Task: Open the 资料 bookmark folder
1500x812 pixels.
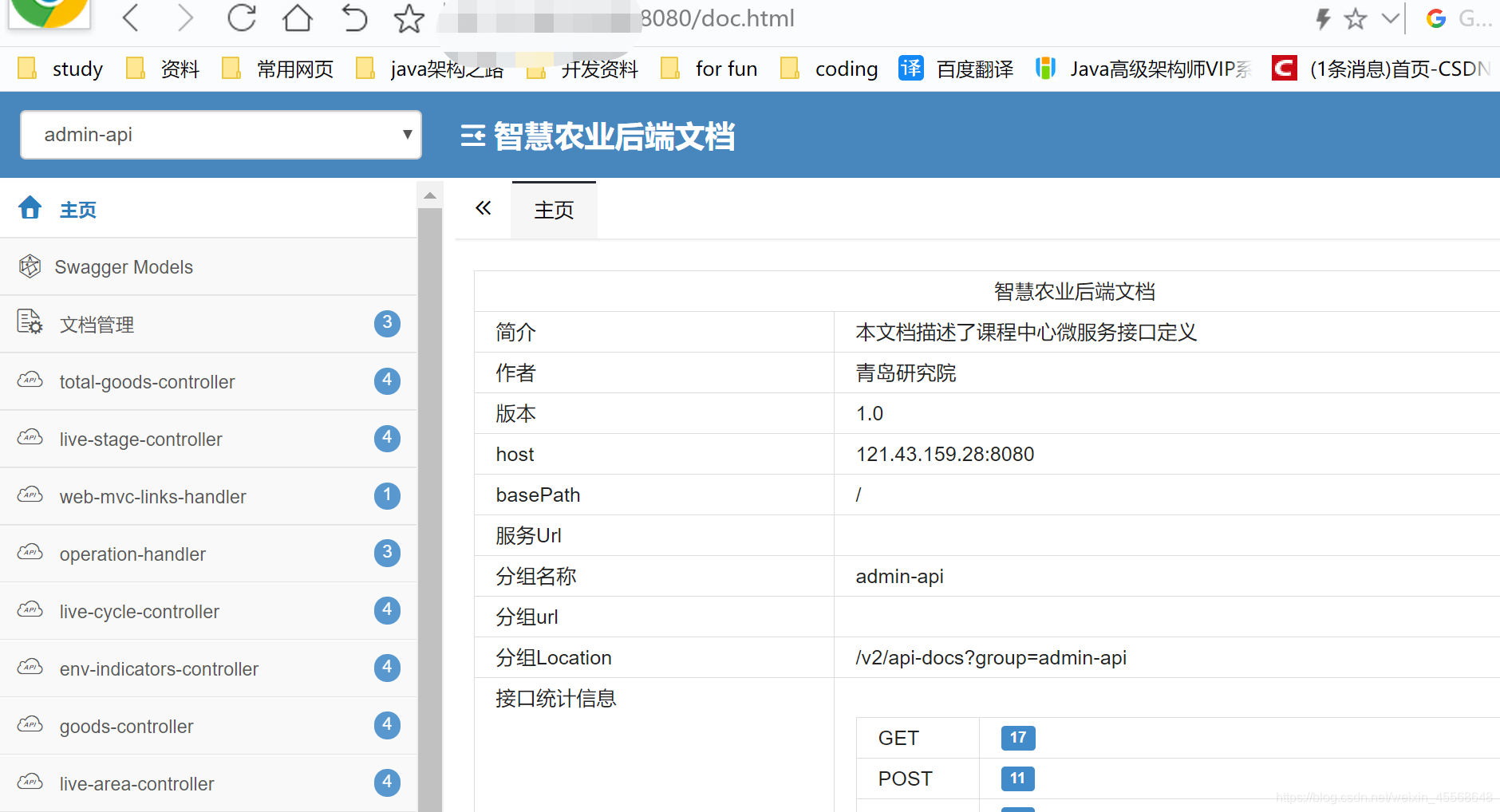Action: click(163, 69)
